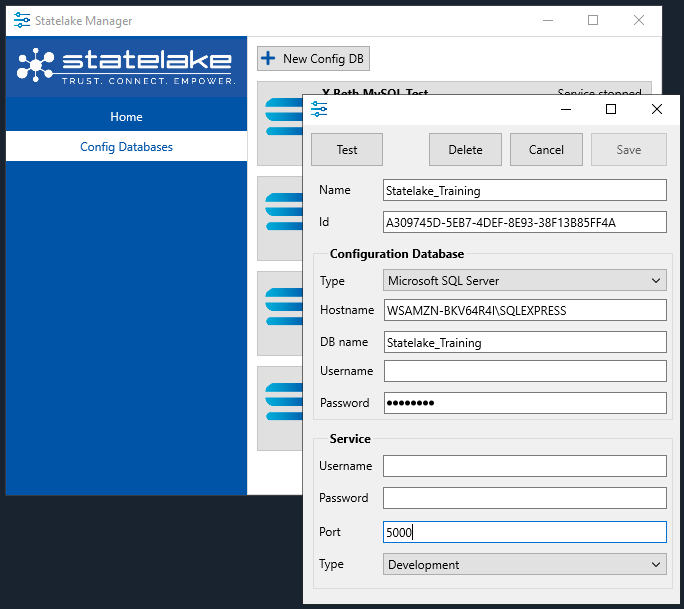Image resolution: width=684 pixels, height=609 pixels.
Task: Click the New Config DB button
Action: click(313, 58)
